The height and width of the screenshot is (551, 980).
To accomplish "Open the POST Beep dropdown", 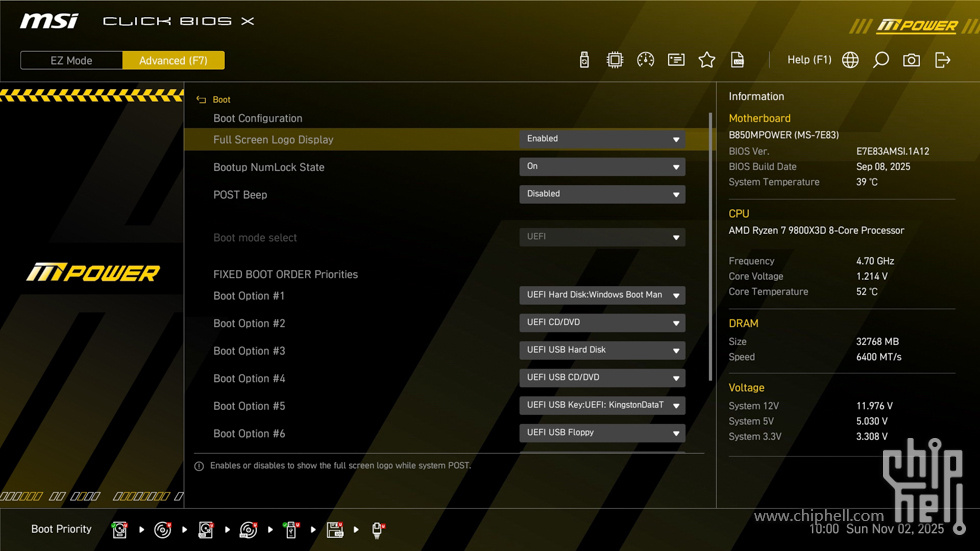I will 602,194.
